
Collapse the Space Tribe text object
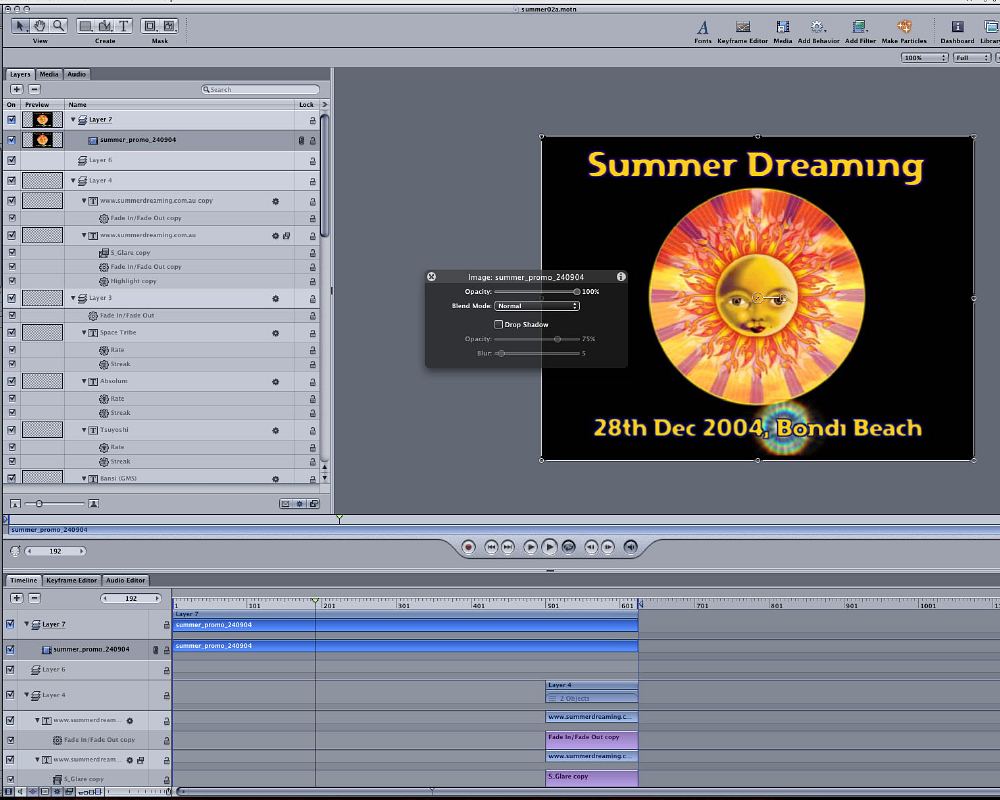click(x=84, y=332)
